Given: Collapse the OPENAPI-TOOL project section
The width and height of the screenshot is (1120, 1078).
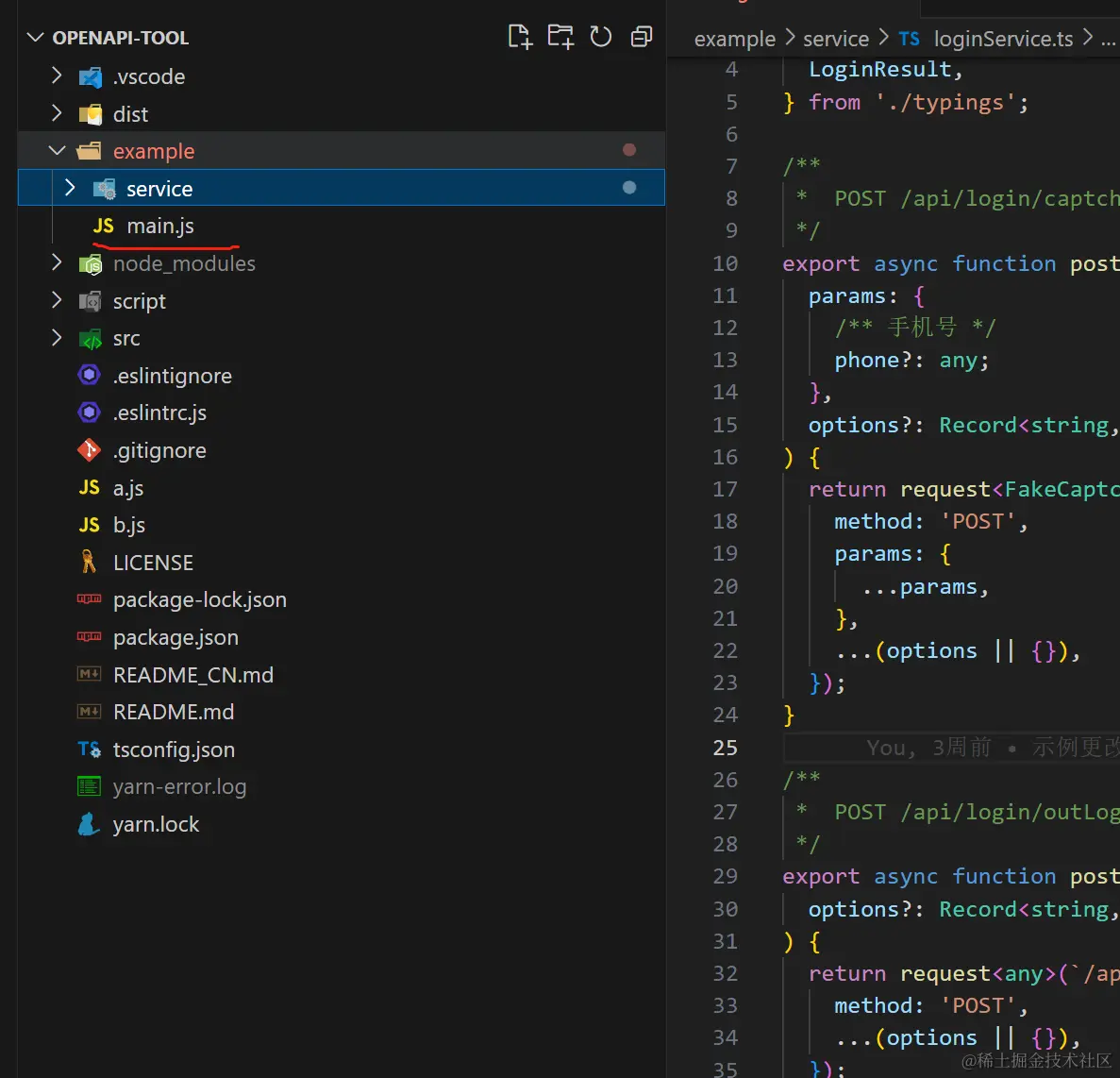Looking at the screenshot, I should coord(36,38).
